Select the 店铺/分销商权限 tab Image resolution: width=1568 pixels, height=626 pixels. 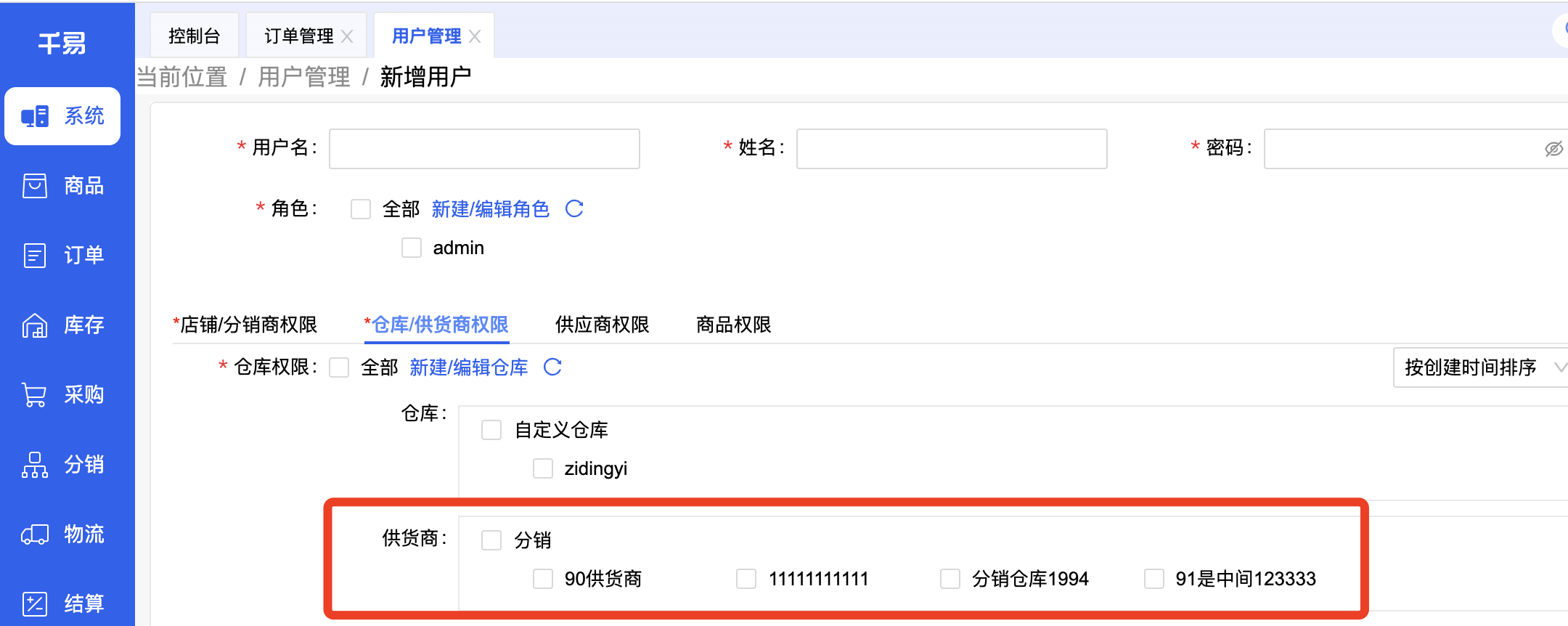coord(245,325)
